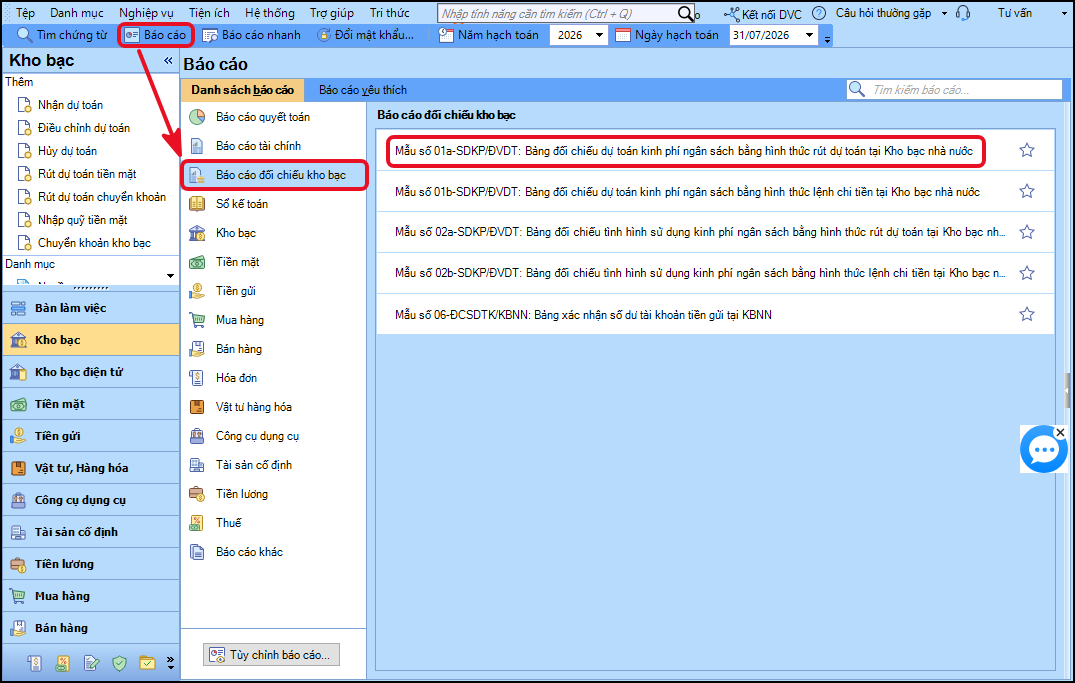The image size is (1075, 683).
Task: Open report Mẫu số 01a-SDKP/ĐVDT
Action: pos(684,151)
